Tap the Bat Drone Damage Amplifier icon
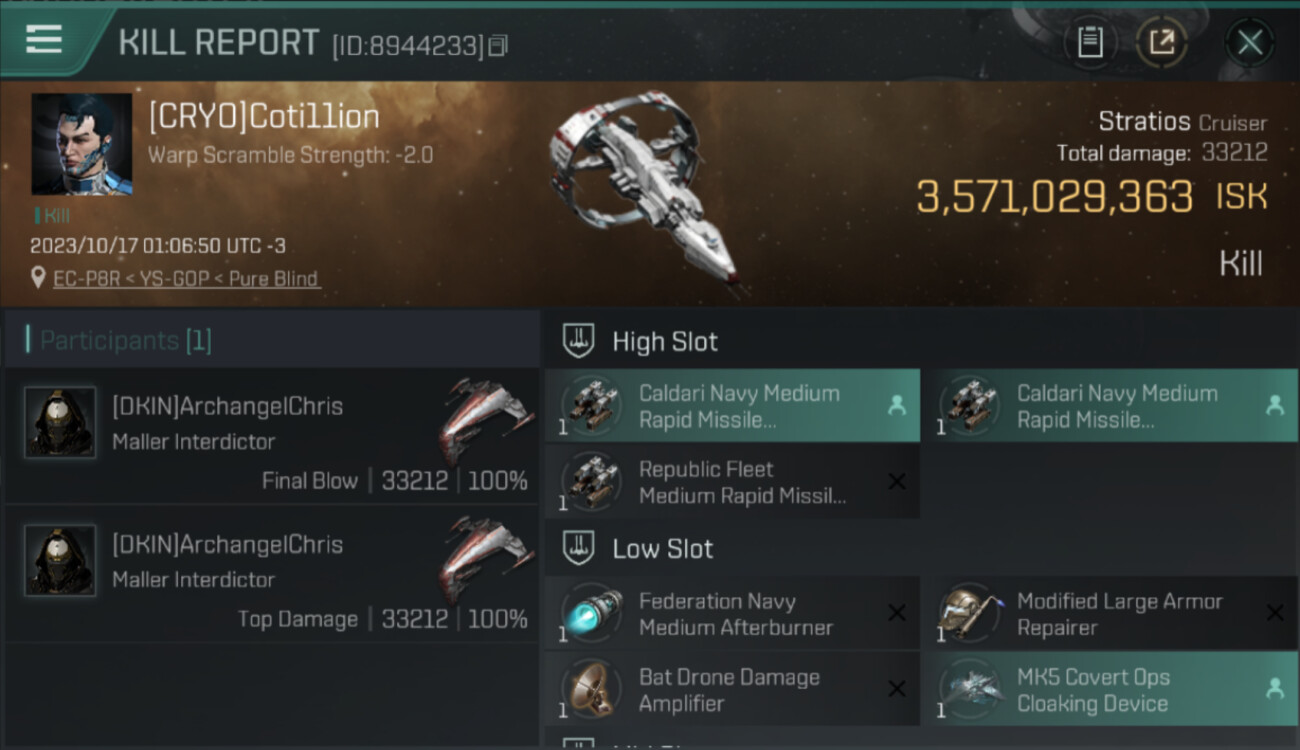Image resolution: width=1300 pixels, height=750 pixels. (x=591, y=690)
